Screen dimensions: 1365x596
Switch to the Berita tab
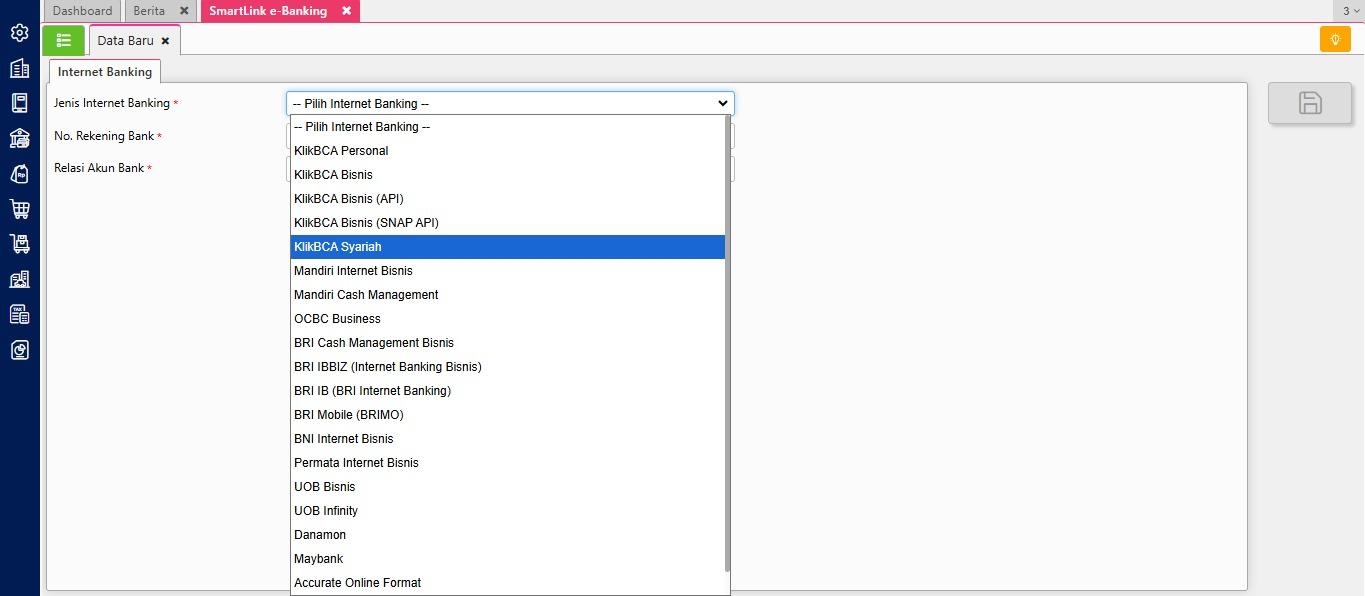[x=149, y=11]
